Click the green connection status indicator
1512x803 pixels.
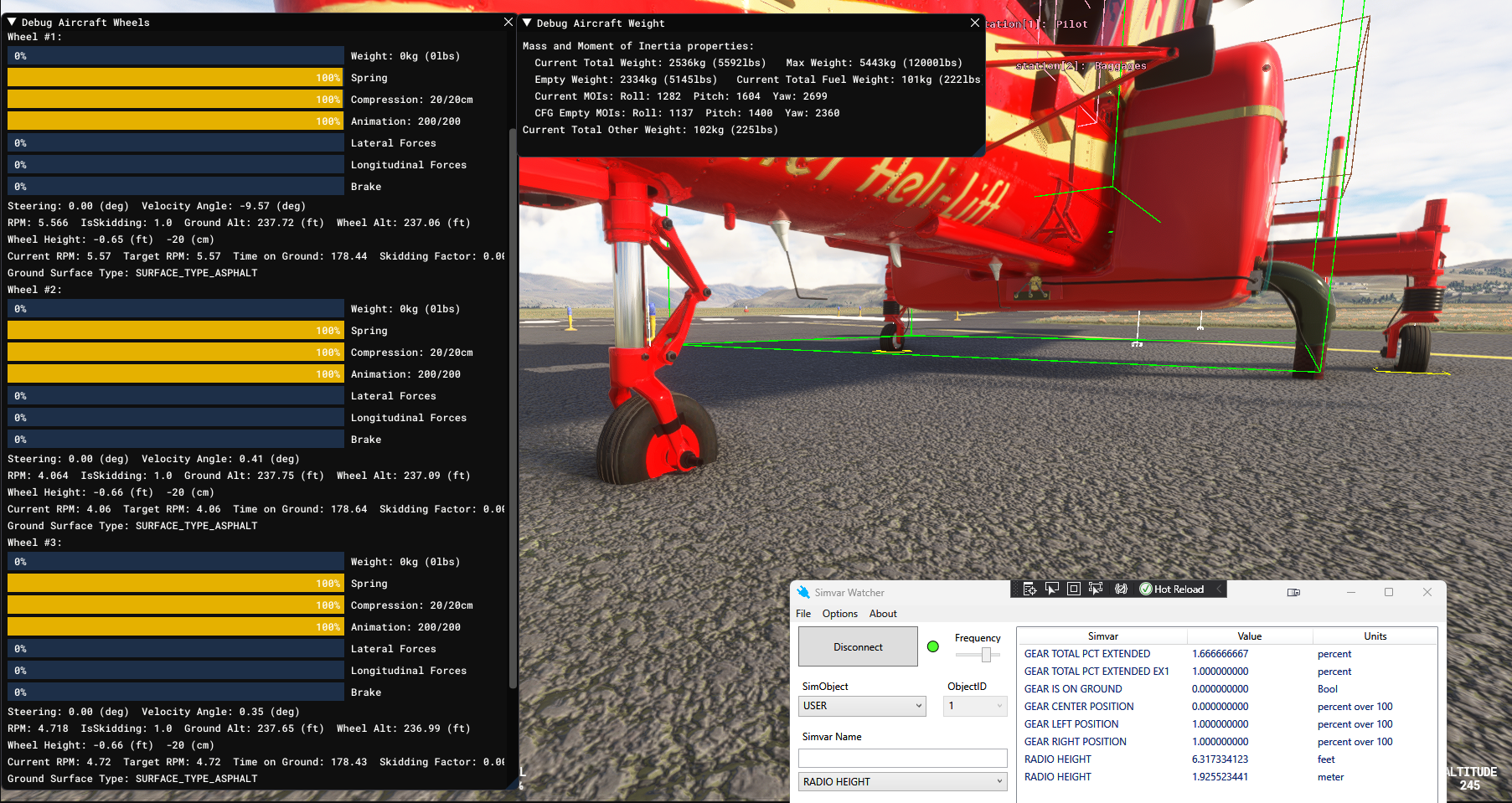pos(933,646)
